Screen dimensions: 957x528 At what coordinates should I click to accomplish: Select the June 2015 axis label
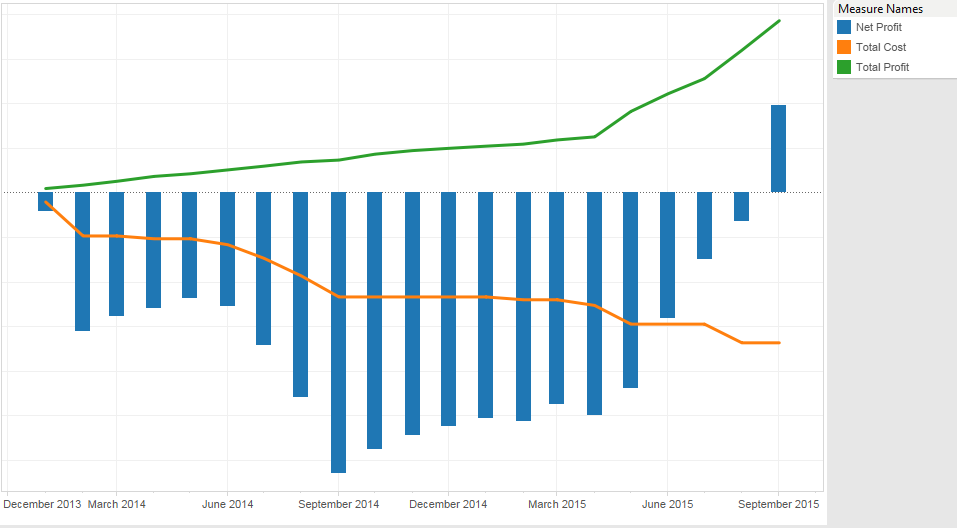[x=667, y=504]
